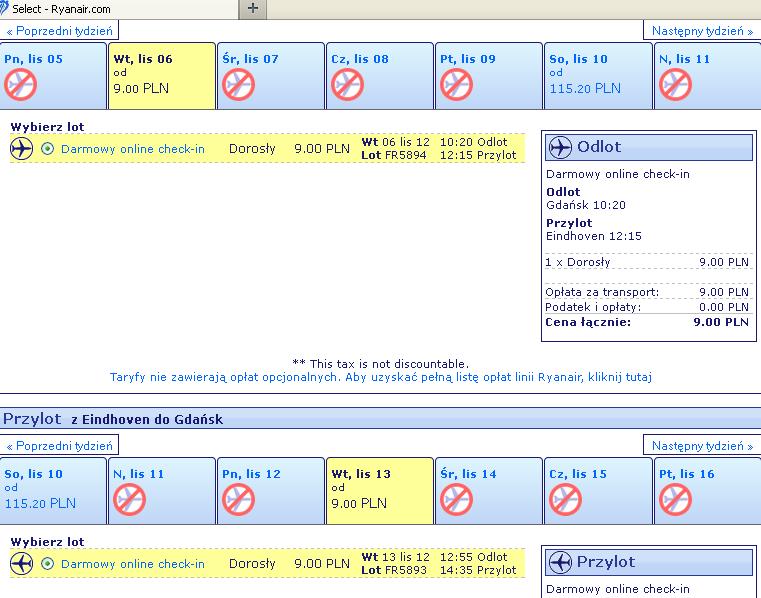761x598 pixels.
Task: Click plane icon in Odlot summary header
Action: [x=560, y=147]
